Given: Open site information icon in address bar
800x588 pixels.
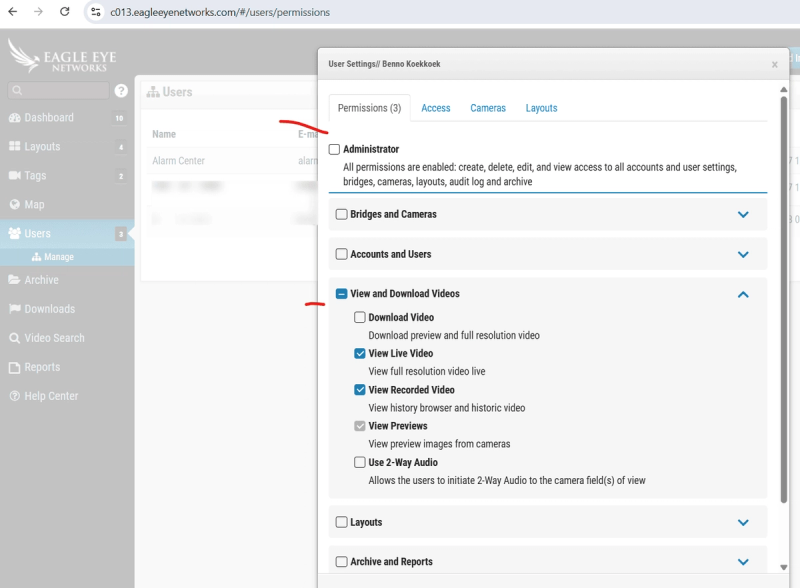Looking at the screenshot, I should pyautogui.click(x=95, y=12).
